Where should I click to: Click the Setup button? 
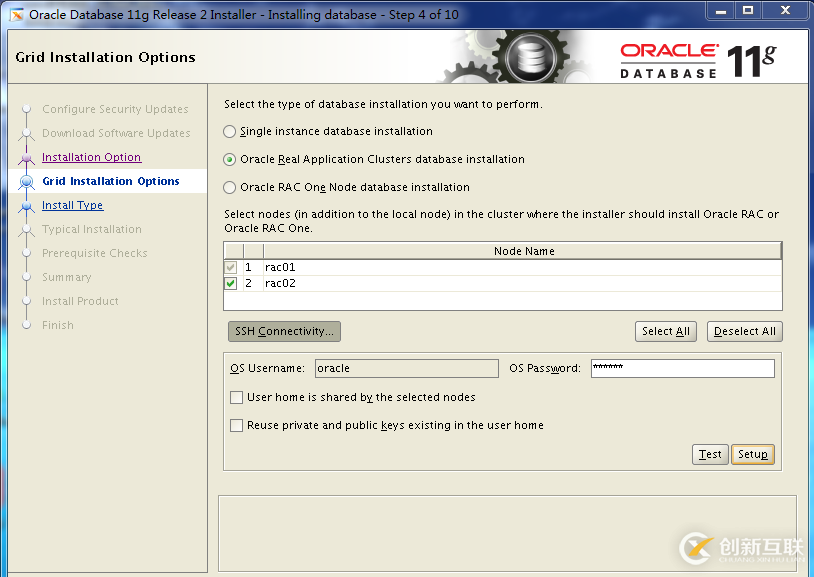753,454
